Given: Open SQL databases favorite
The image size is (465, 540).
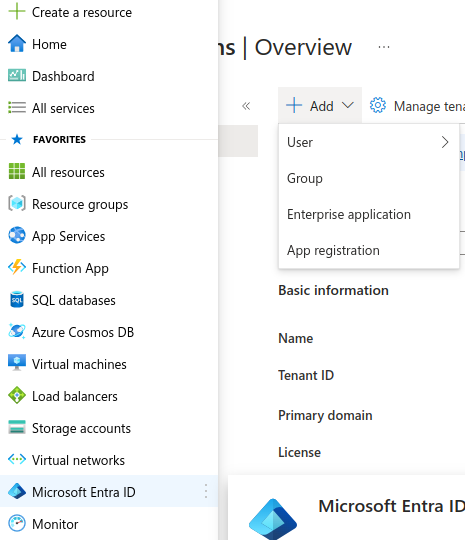Looking at the screenshot, I should [74, 300].
